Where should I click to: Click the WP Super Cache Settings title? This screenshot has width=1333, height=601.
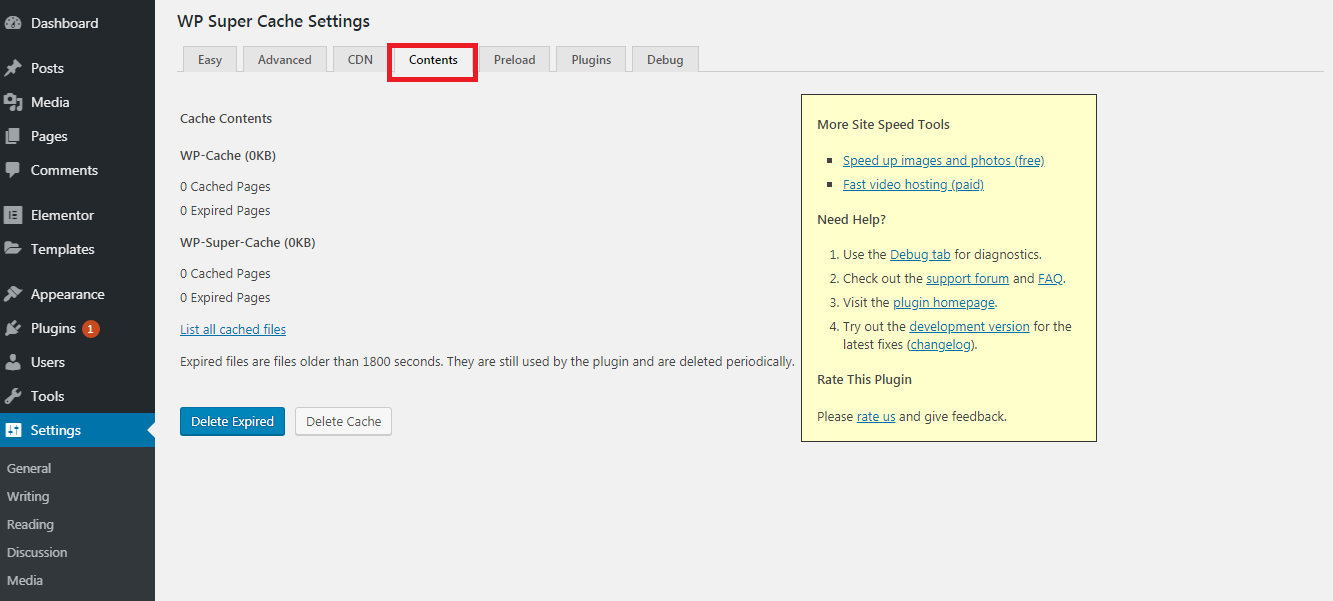click(x=273, y=21)
